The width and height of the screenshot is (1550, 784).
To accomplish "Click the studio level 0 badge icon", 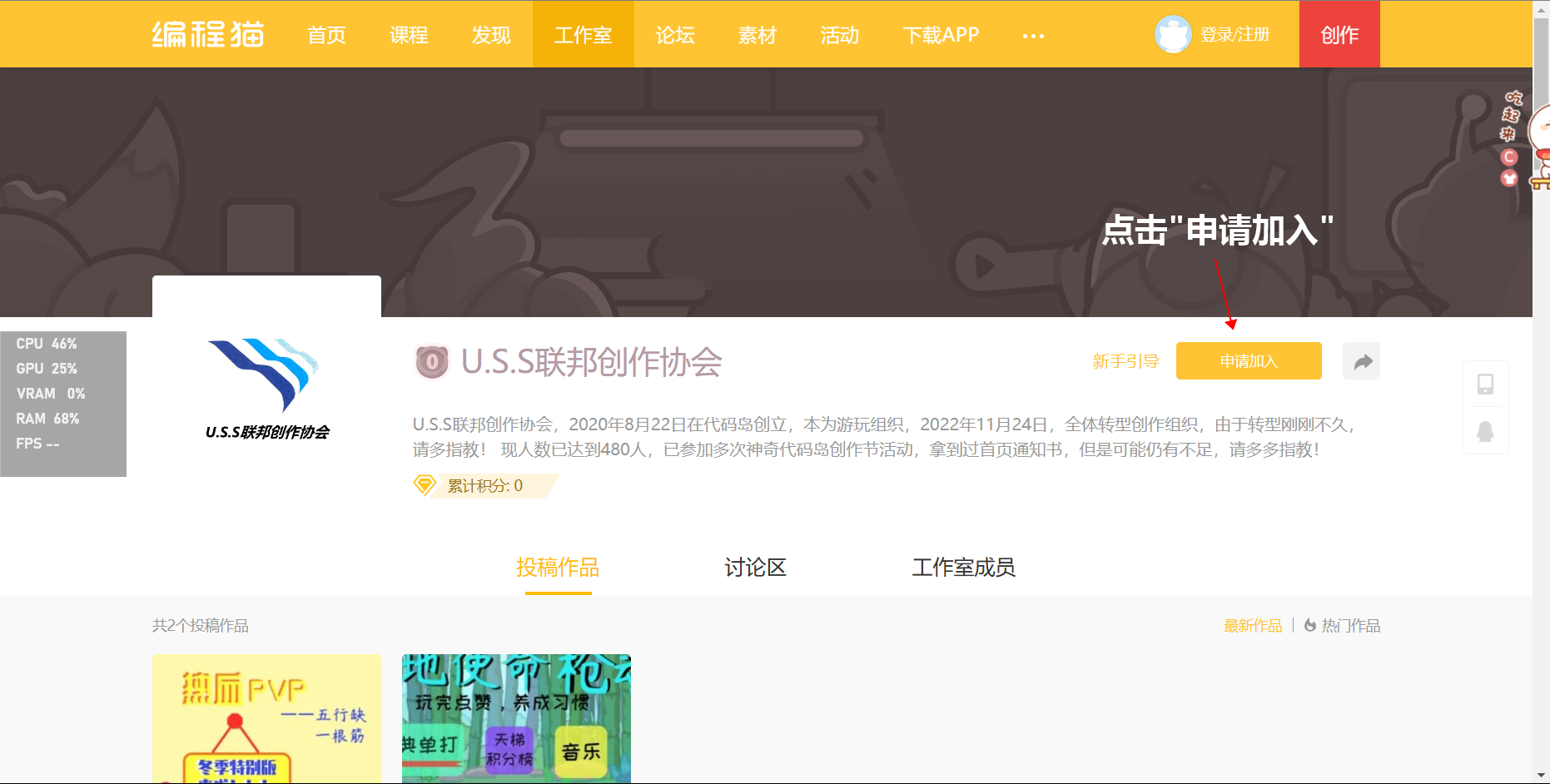I will pos(432,362).
